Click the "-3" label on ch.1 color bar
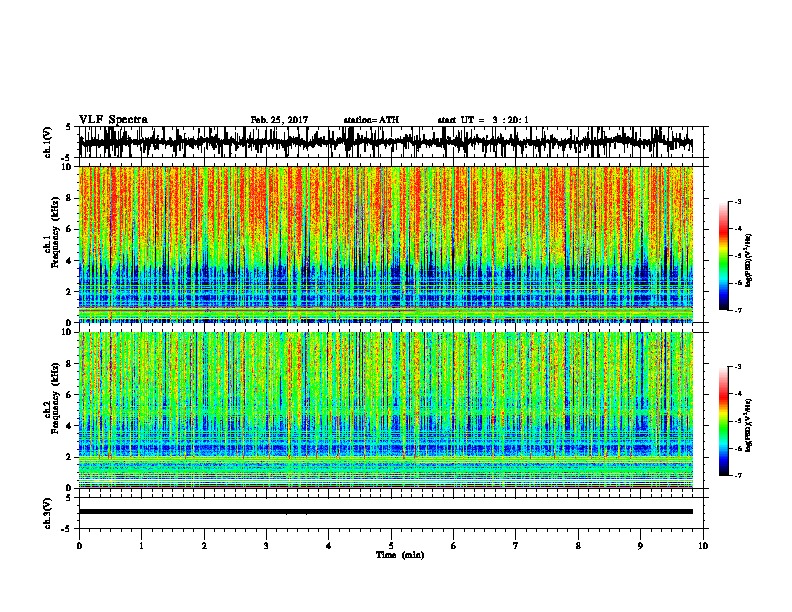The image size is (792, 612). tap(738, 202)
